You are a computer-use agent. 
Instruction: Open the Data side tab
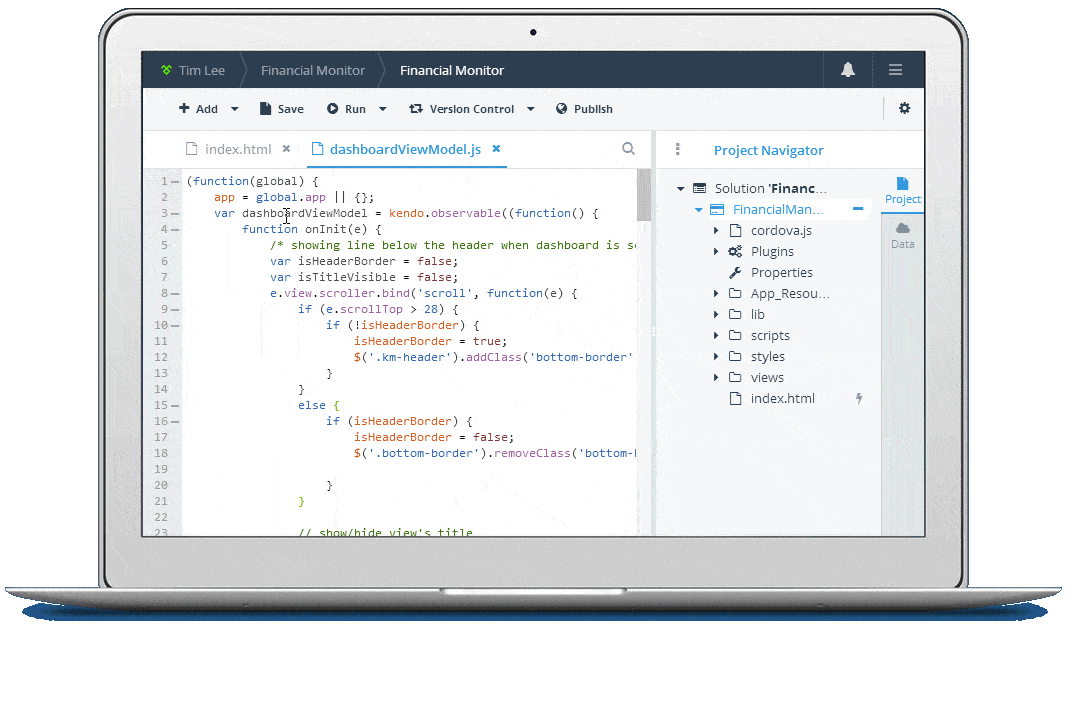902,235
